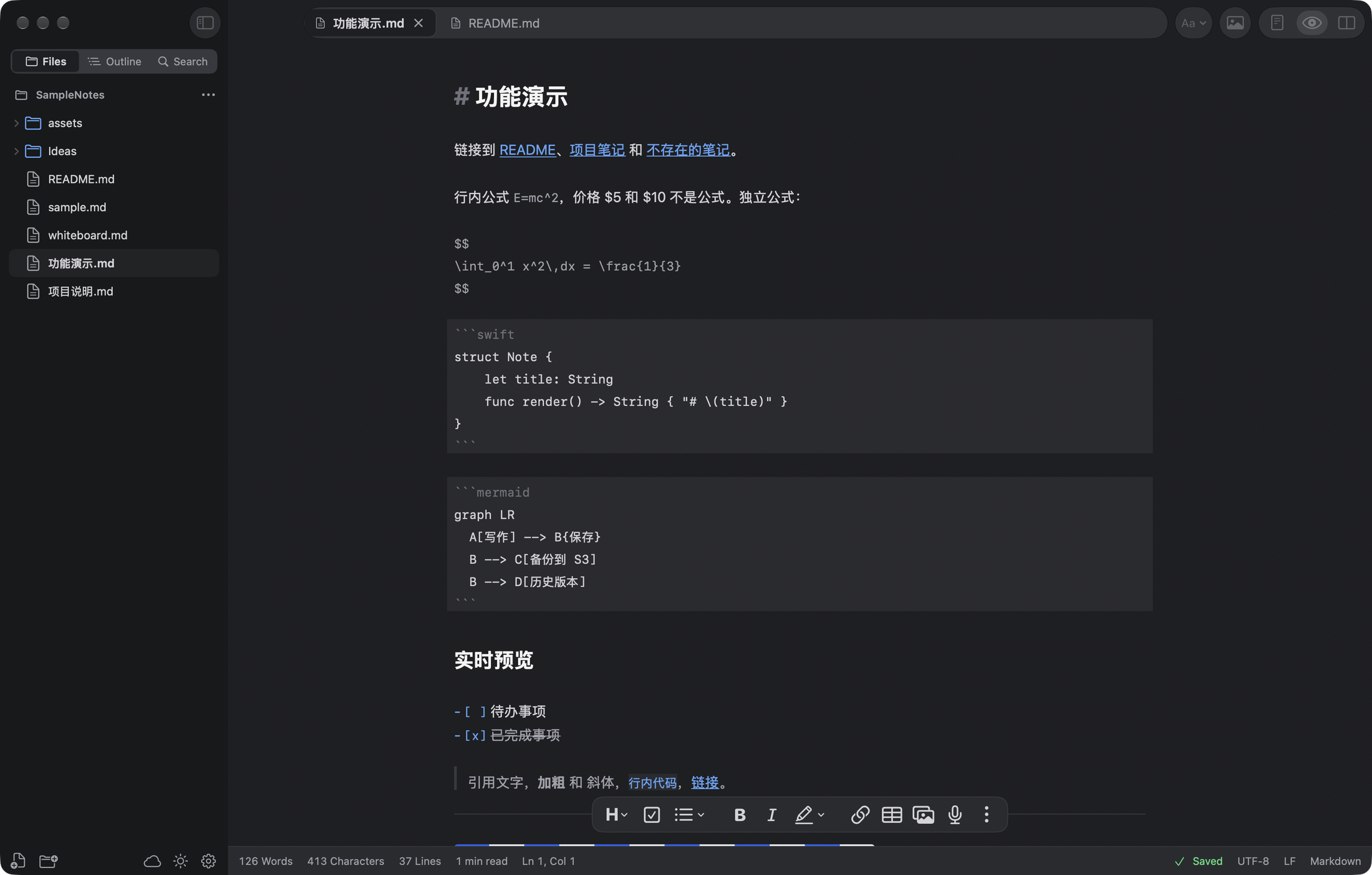
Task: Switch to the README.md tab
Action: pyautogui.click(x=495, y=23)
